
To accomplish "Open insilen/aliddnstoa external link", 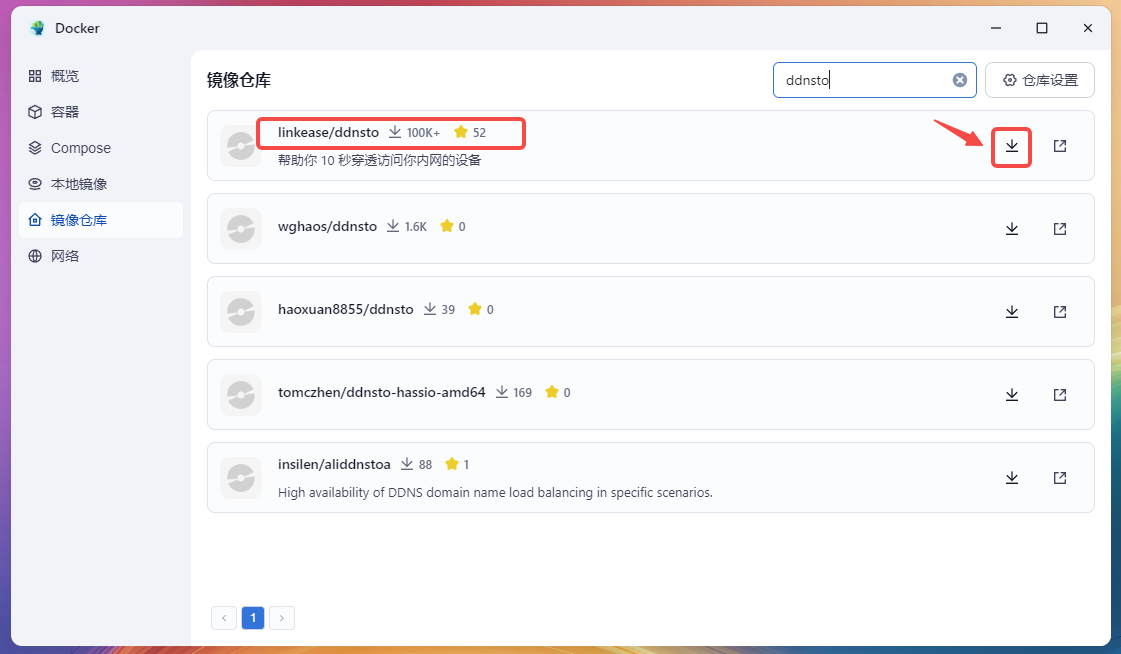I will point(1060,477).
